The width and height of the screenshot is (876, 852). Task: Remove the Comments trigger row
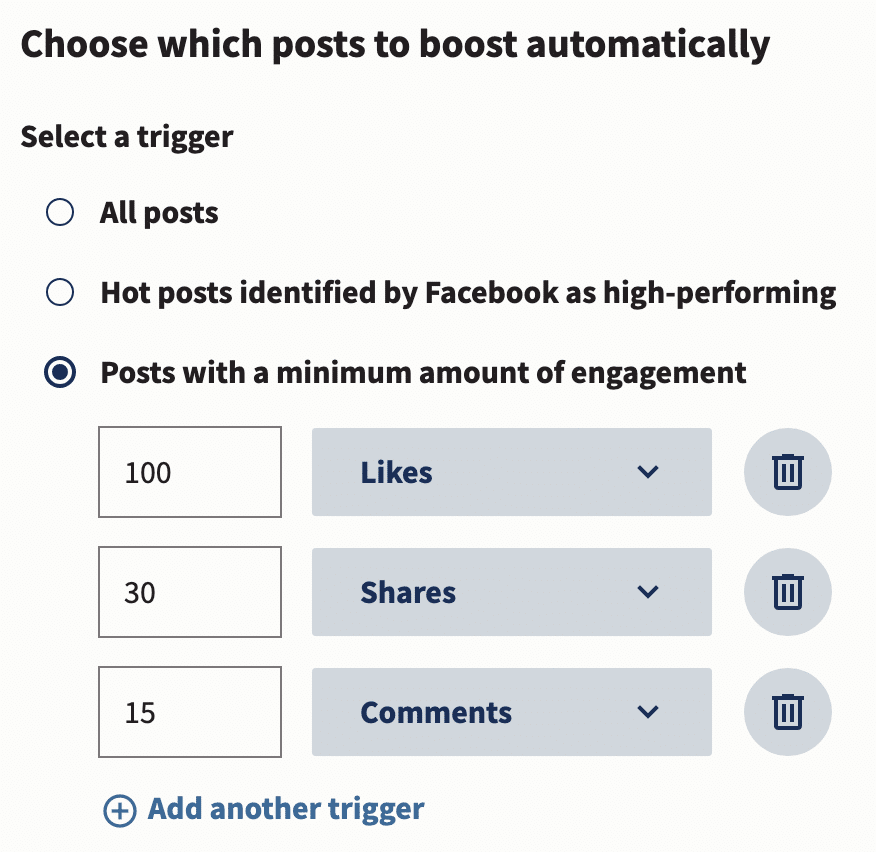pyautogui.click(x=788, y=712)
